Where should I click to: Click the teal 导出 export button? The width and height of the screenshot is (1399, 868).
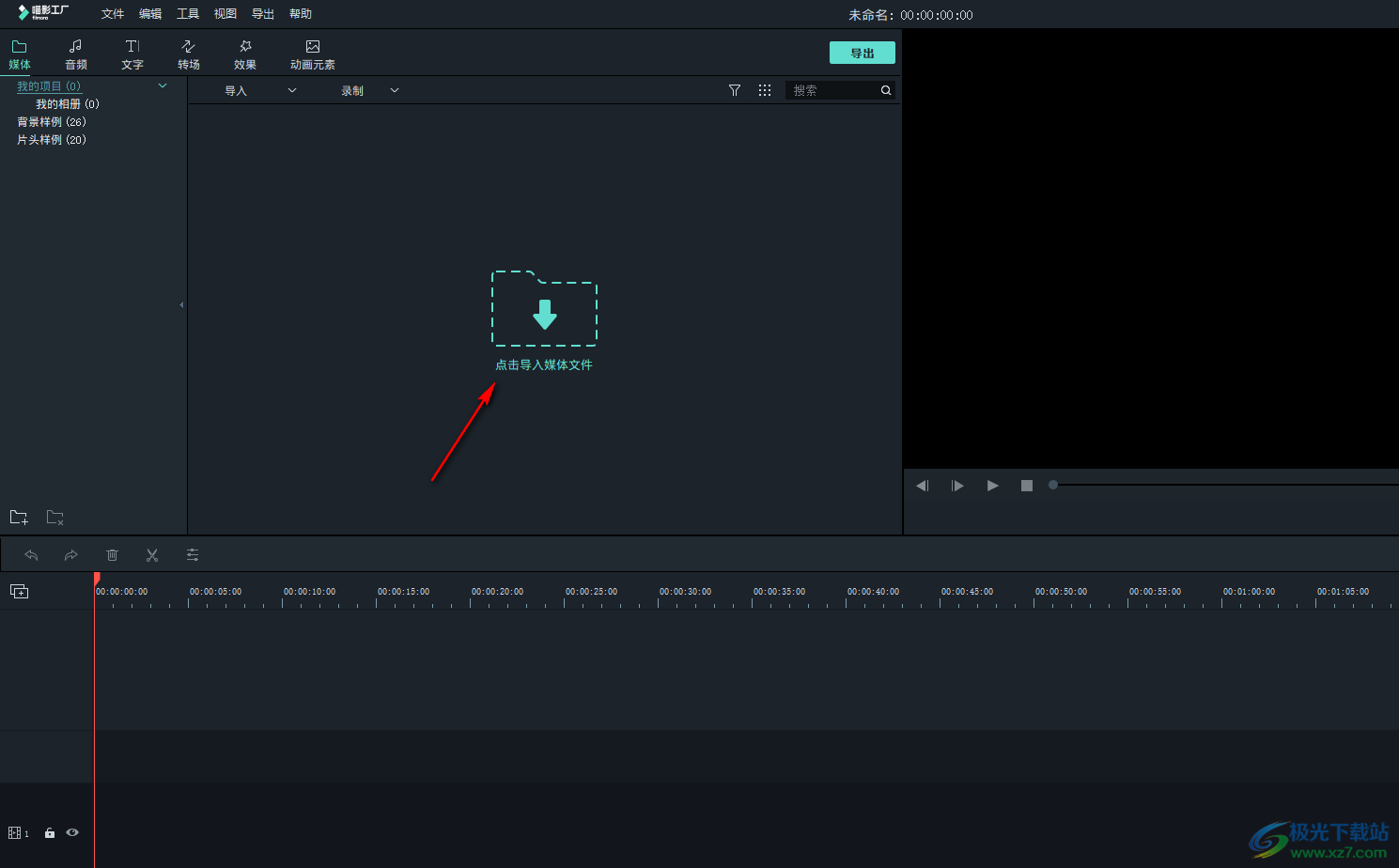click(x=863, y=53)
